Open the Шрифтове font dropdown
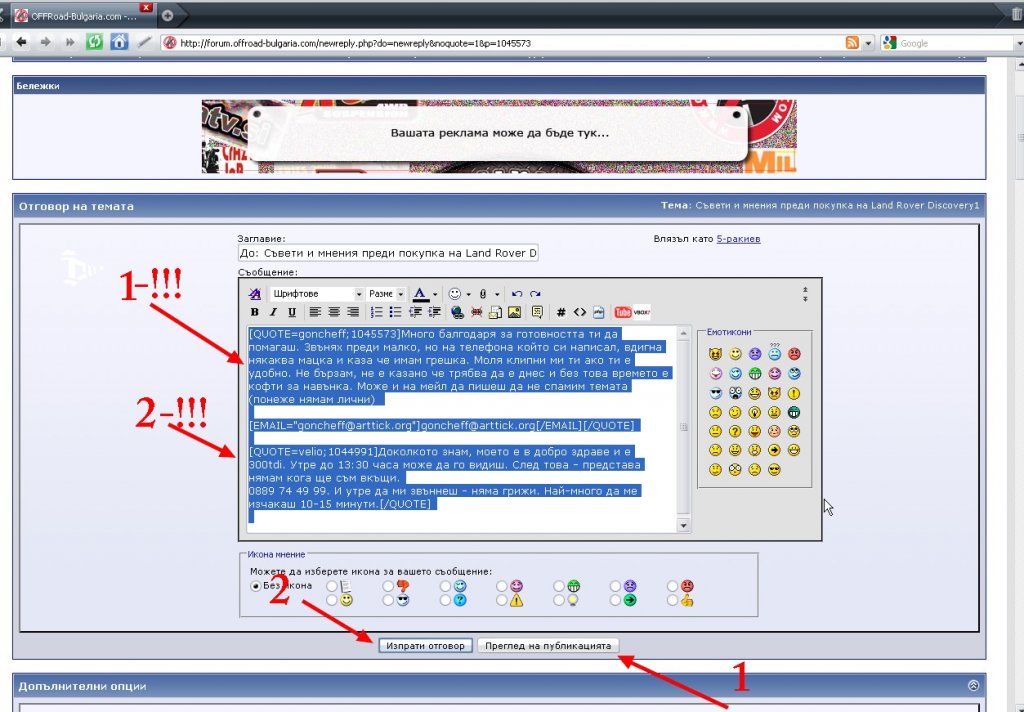The image size is (1024, 712). click(317, 294)
